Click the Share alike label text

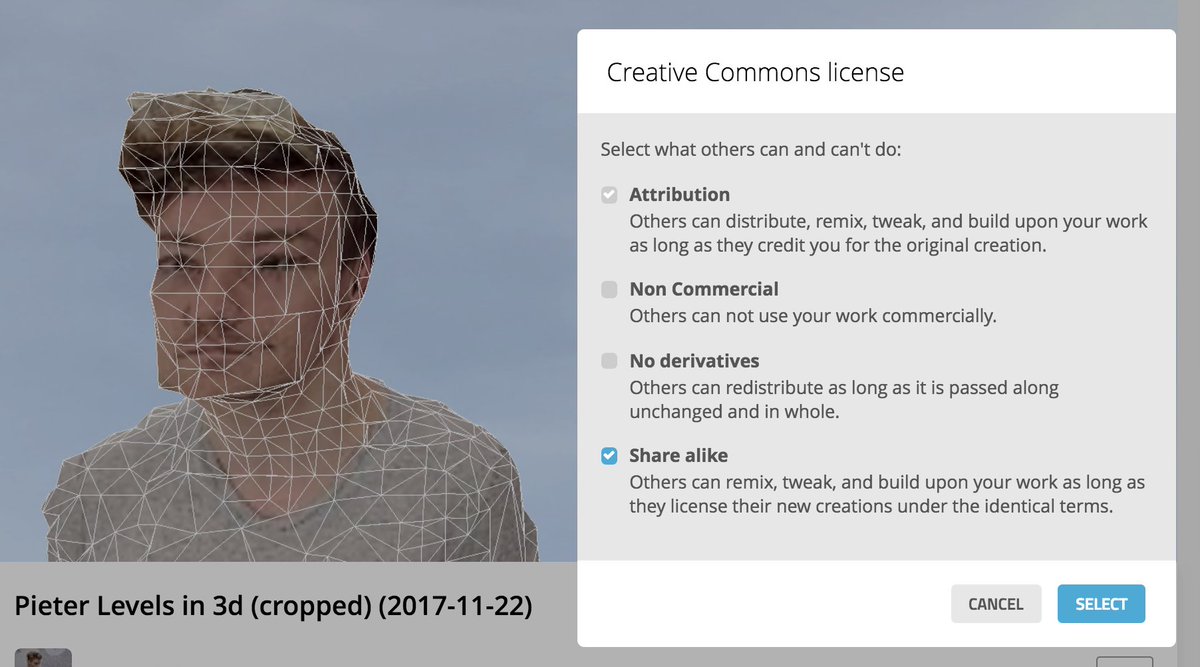[678, 455]
